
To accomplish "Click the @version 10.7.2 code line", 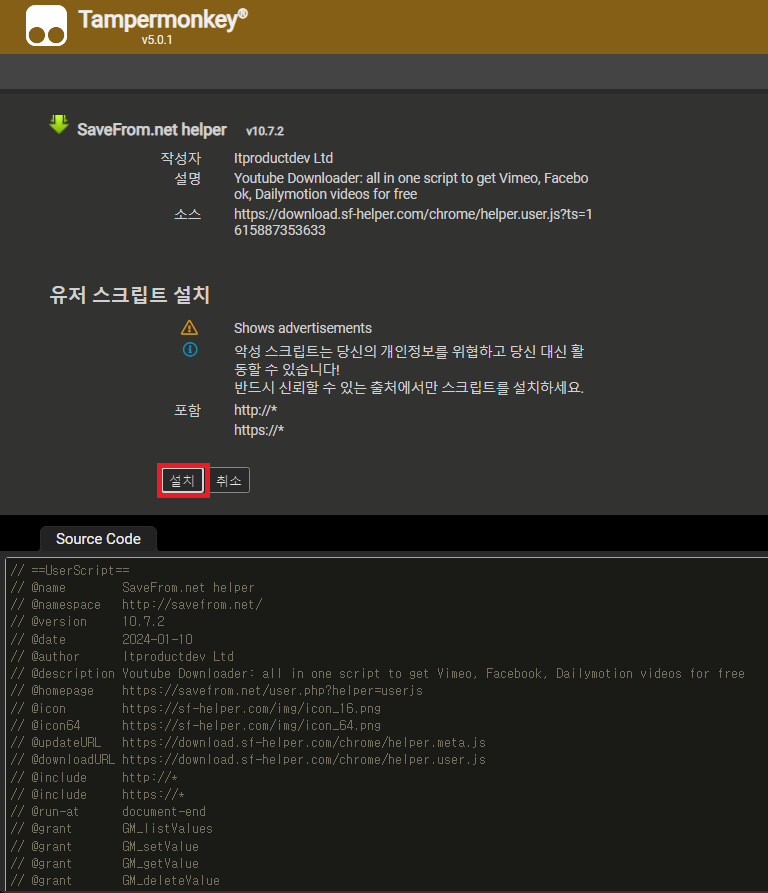I will tap(88, 621).
